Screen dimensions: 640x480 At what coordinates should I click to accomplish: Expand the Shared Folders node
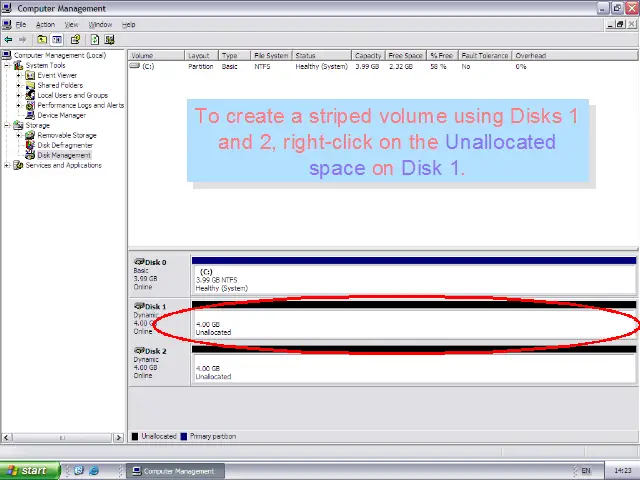[x=18, y=85]
